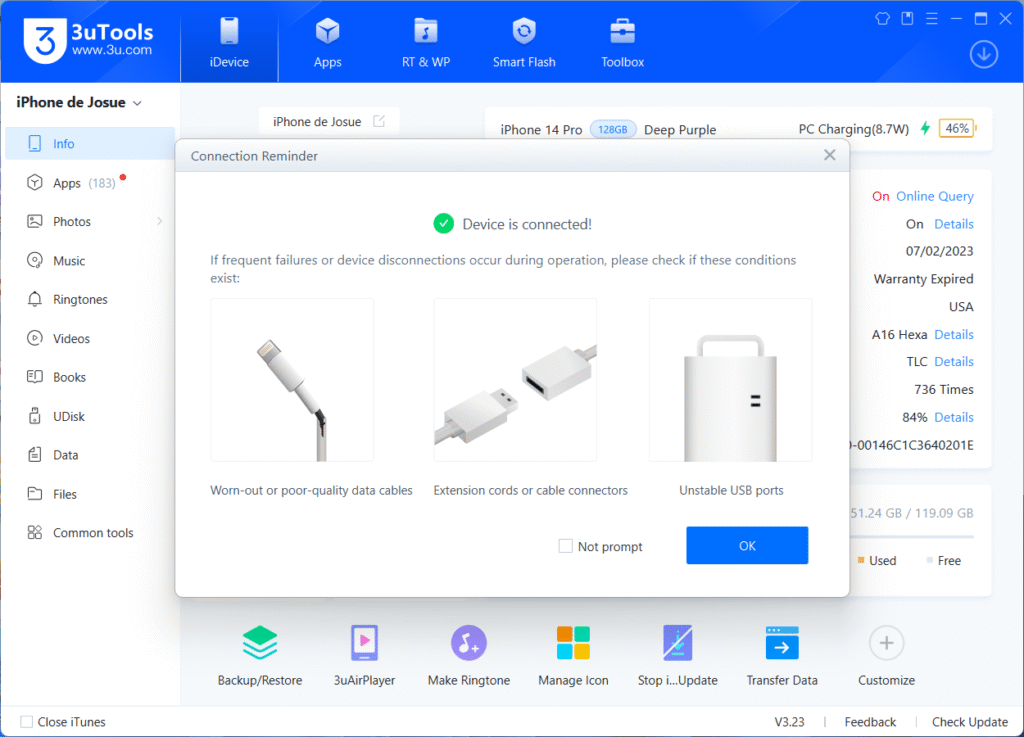Select Info in the sidebar
The width and height of the screenshot is (1024, 737).
click(x=90, y=144)
